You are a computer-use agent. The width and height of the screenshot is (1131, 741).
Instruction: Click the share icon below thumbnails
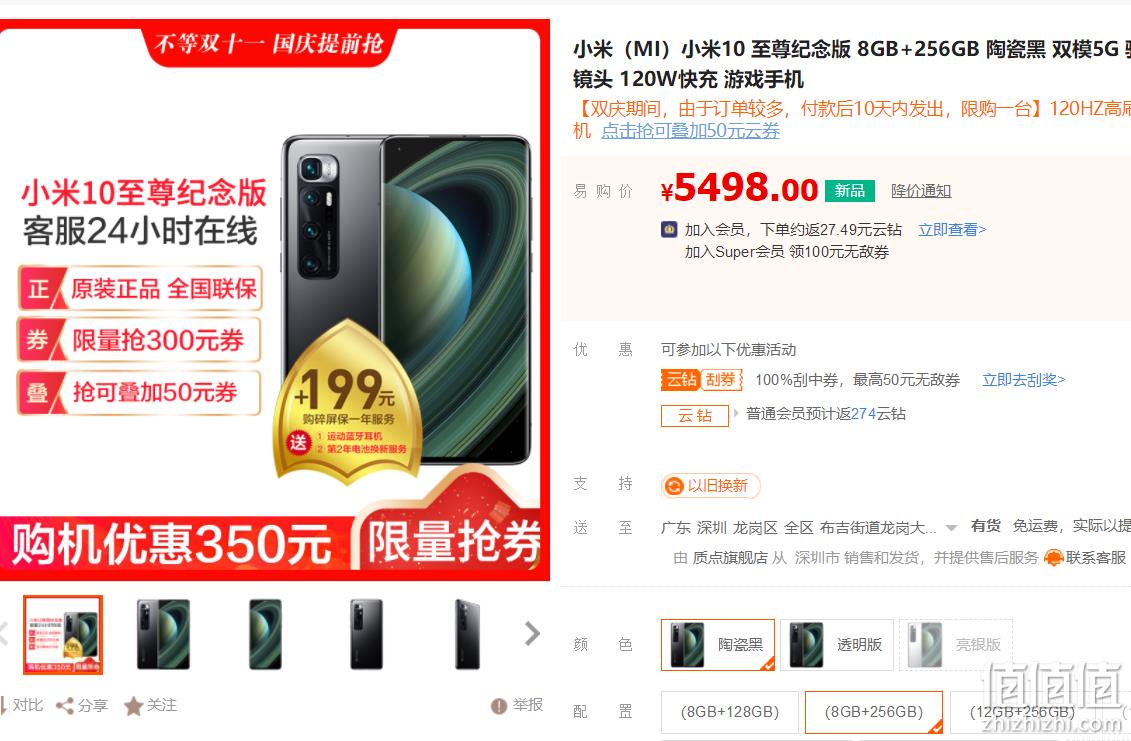(x=65, y=706)
